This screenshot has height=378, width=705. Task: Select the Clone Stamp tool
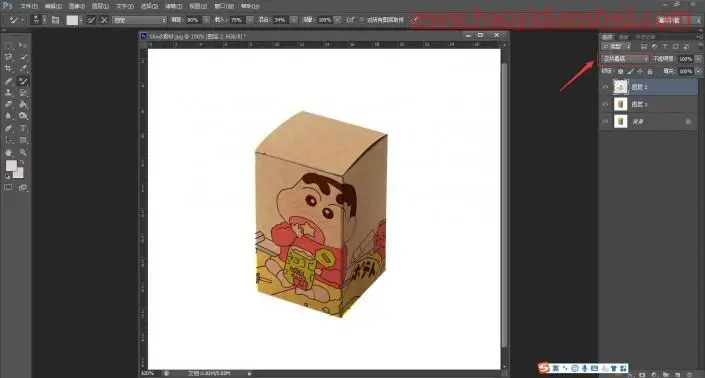point(9,93)
